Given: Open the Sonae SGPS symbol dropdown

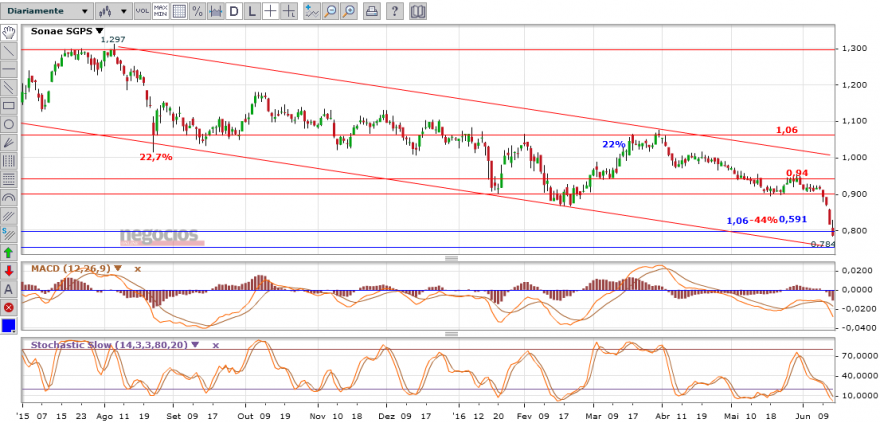Looking at the screenshot, I should [100, 31].
